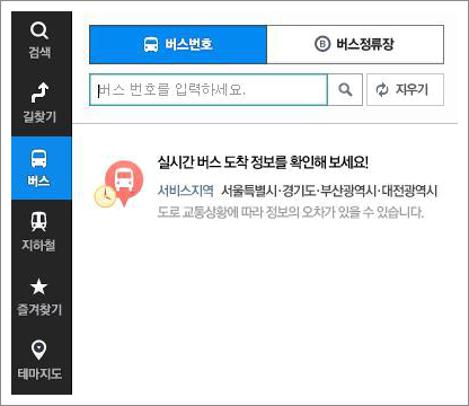Click the bus number input field
The height and width of the screenshot is (406, 469).
(x=208, y=90)
